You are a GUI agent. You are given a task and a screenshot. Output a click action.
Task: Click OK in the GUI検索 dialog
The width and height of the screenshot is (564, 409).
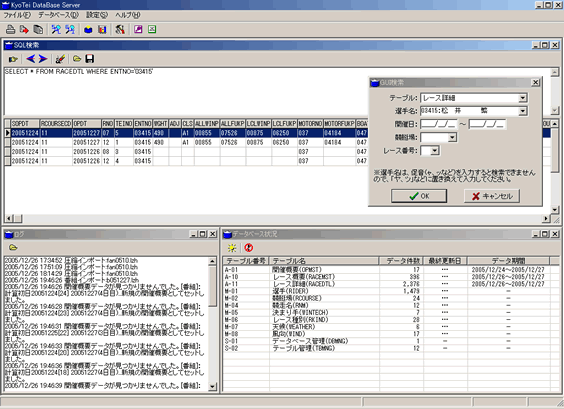point(419,196)
